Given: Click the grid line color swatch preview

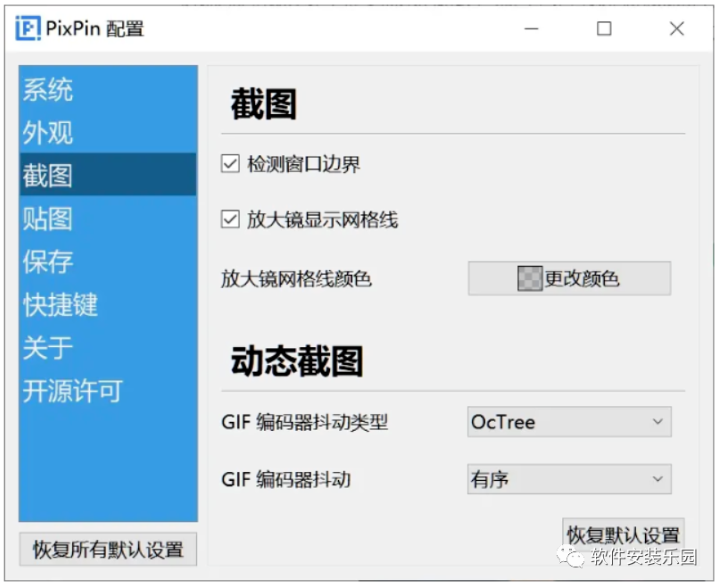Looking at the screenshot, I should (x=530, y=278).
